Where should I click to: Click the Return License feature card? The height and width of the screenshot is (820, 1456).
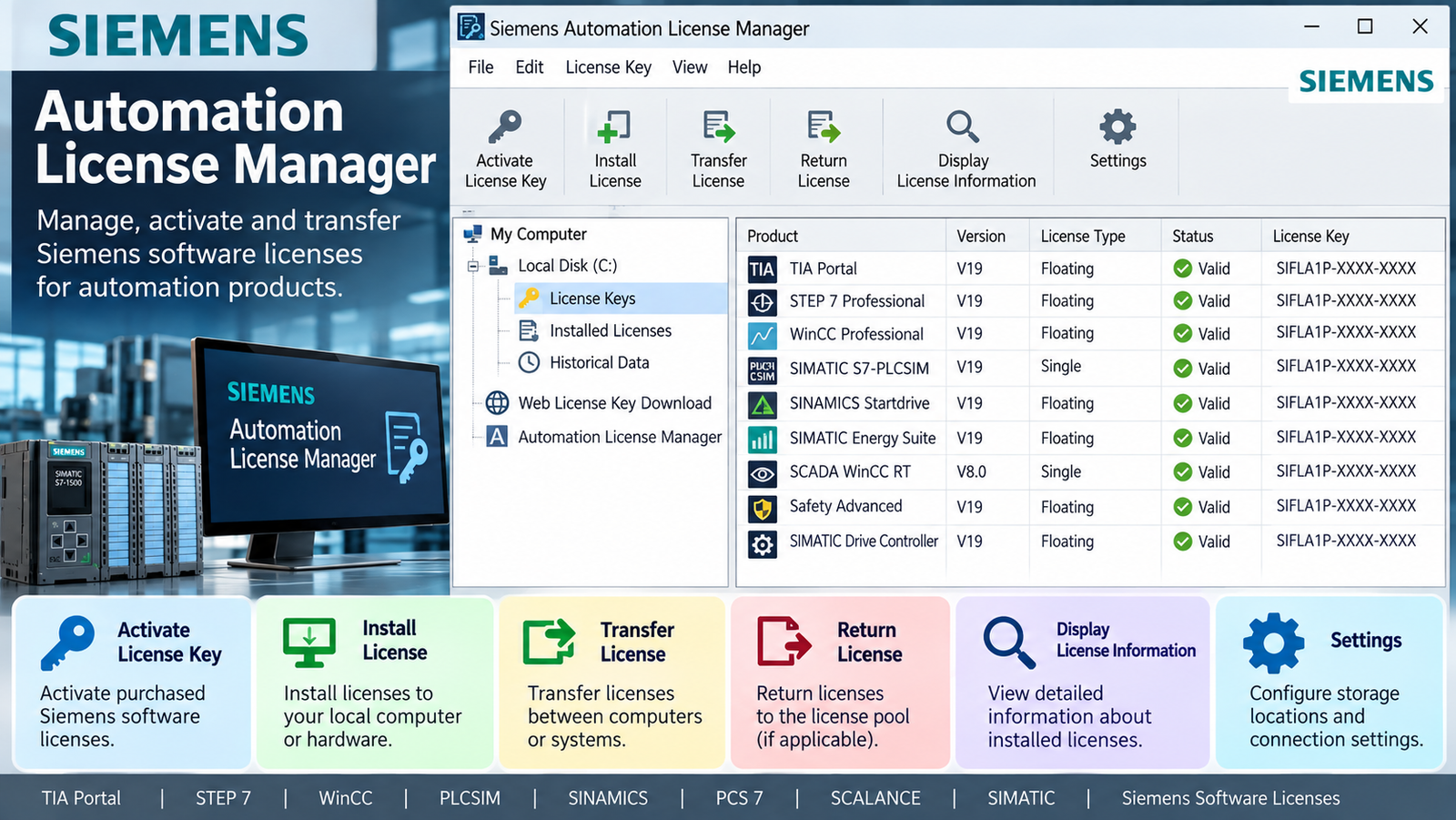(x=840, y=683)
